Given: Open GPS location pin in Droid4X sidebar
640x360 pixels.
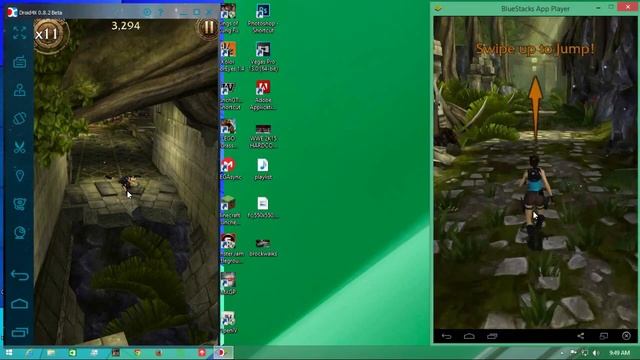Looking at the screenshot, I should [19, 176].
